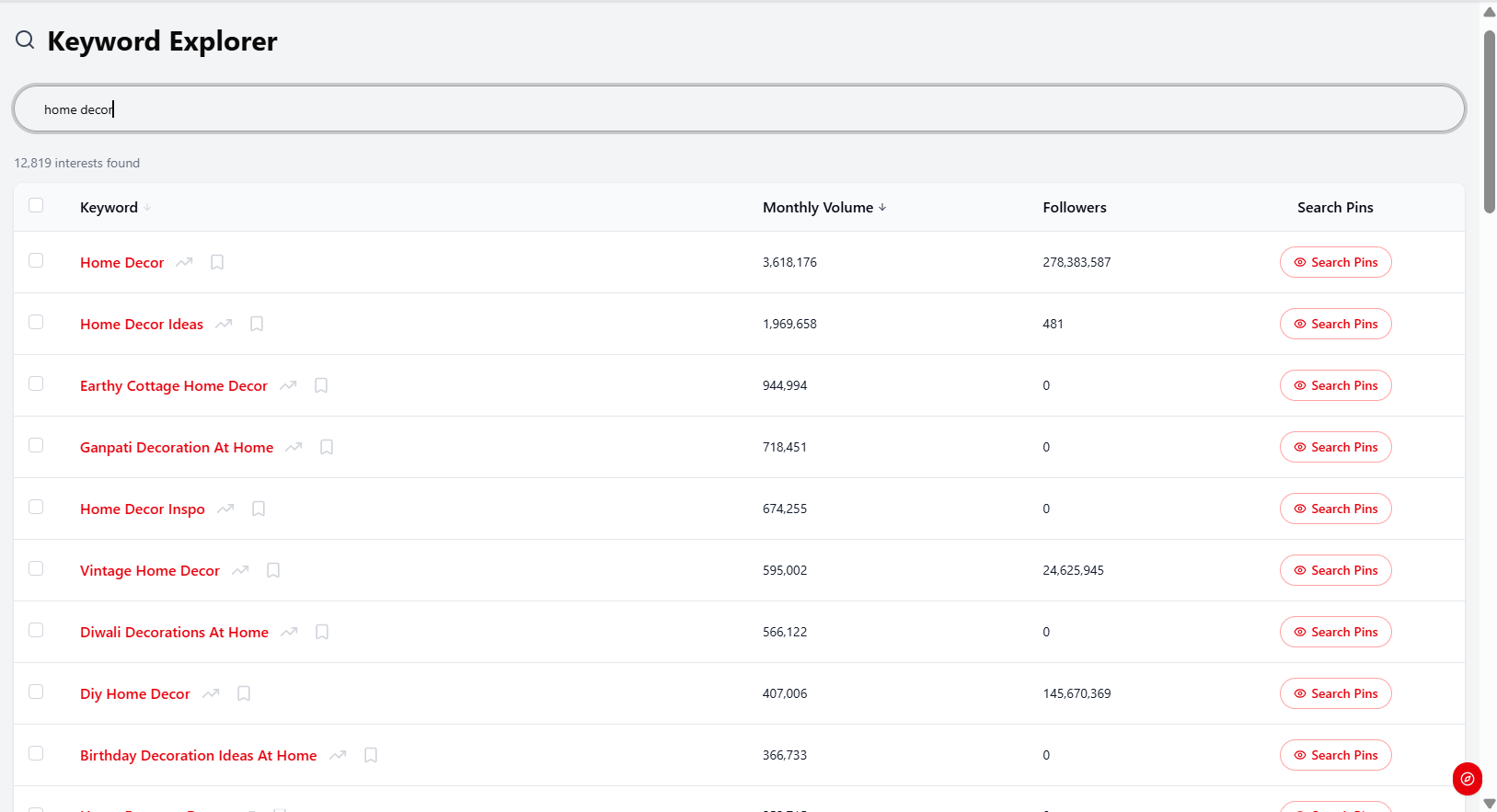Viewport: 1497px width, 812px height.
Task: Check the Home Decor Ideas row checkbox
Action: tap(36, 322)
